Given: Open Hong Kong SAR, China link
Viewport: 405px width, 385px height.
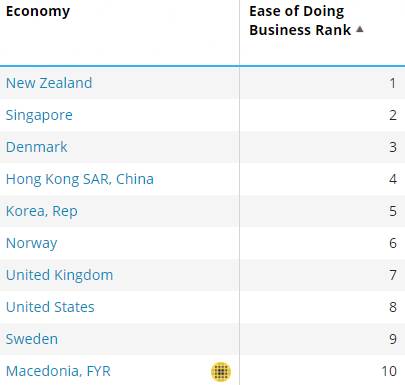Looking at the screenshot, I should [80, 179].
